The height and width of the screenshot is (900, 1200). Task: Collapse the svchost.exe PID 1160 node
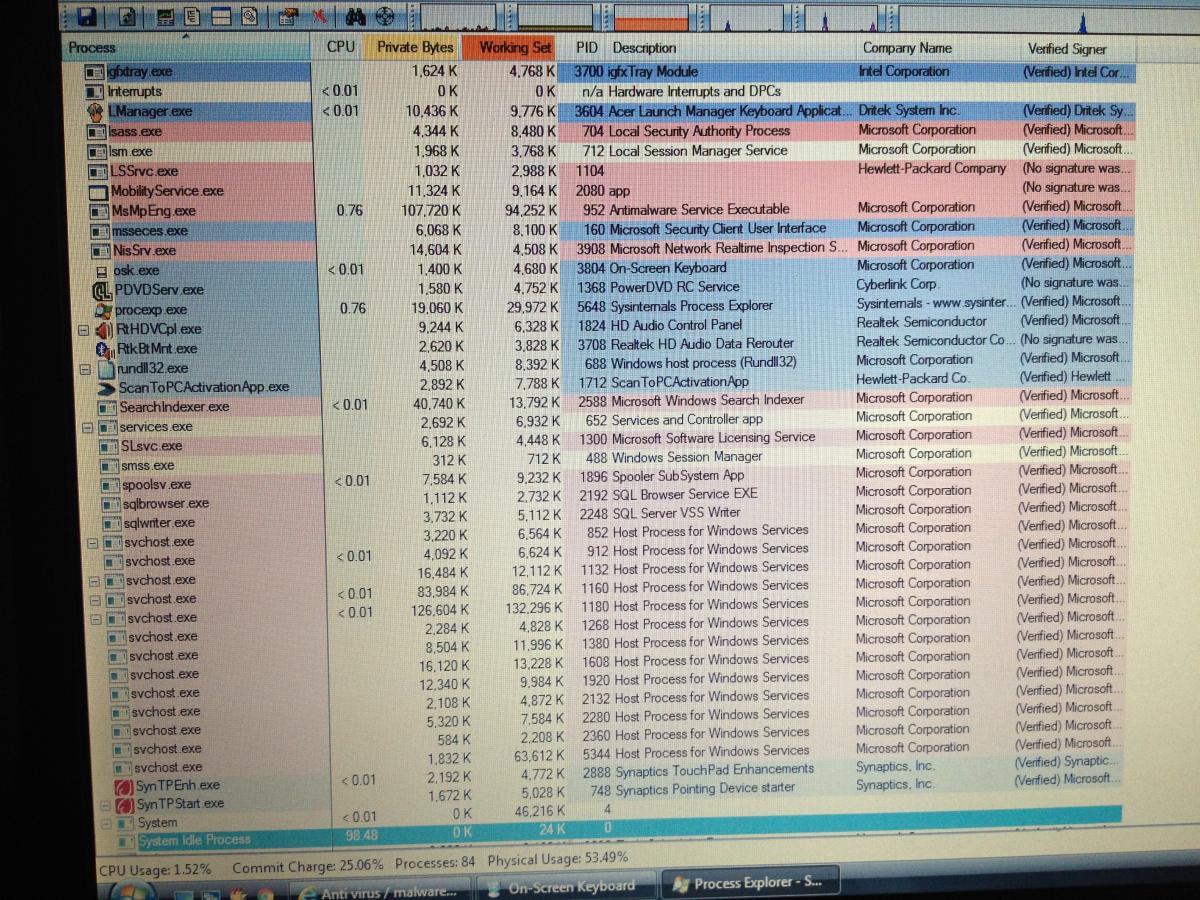(x=96, y=600)
